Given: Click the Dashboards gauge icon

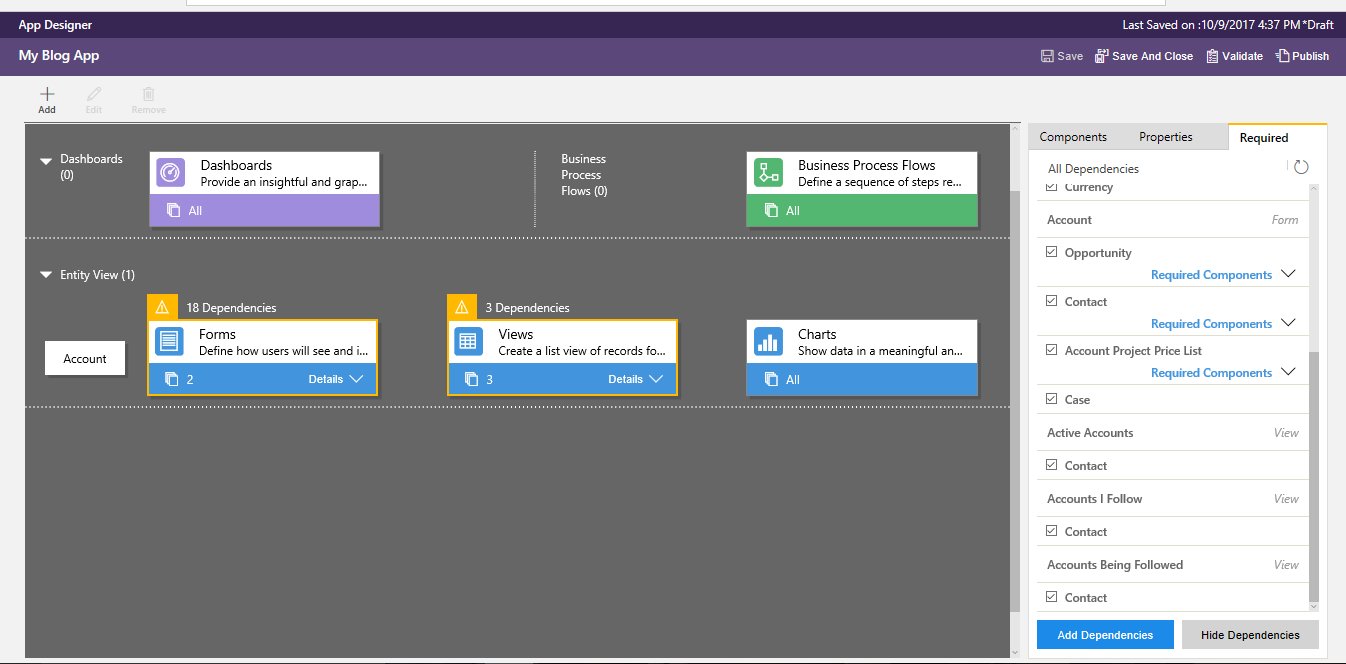Looking at the screenshot, I should (170, 173).
